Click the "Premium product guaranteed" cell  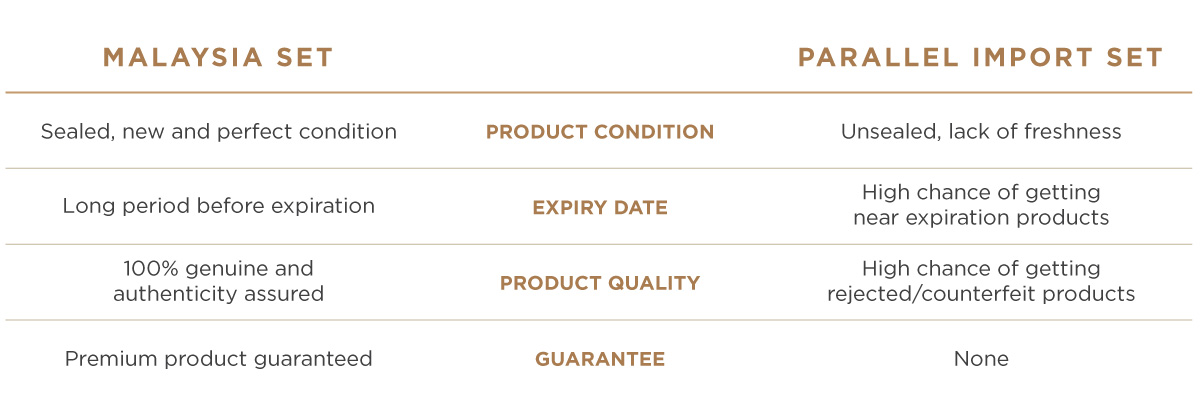click(x=218, y=358)
